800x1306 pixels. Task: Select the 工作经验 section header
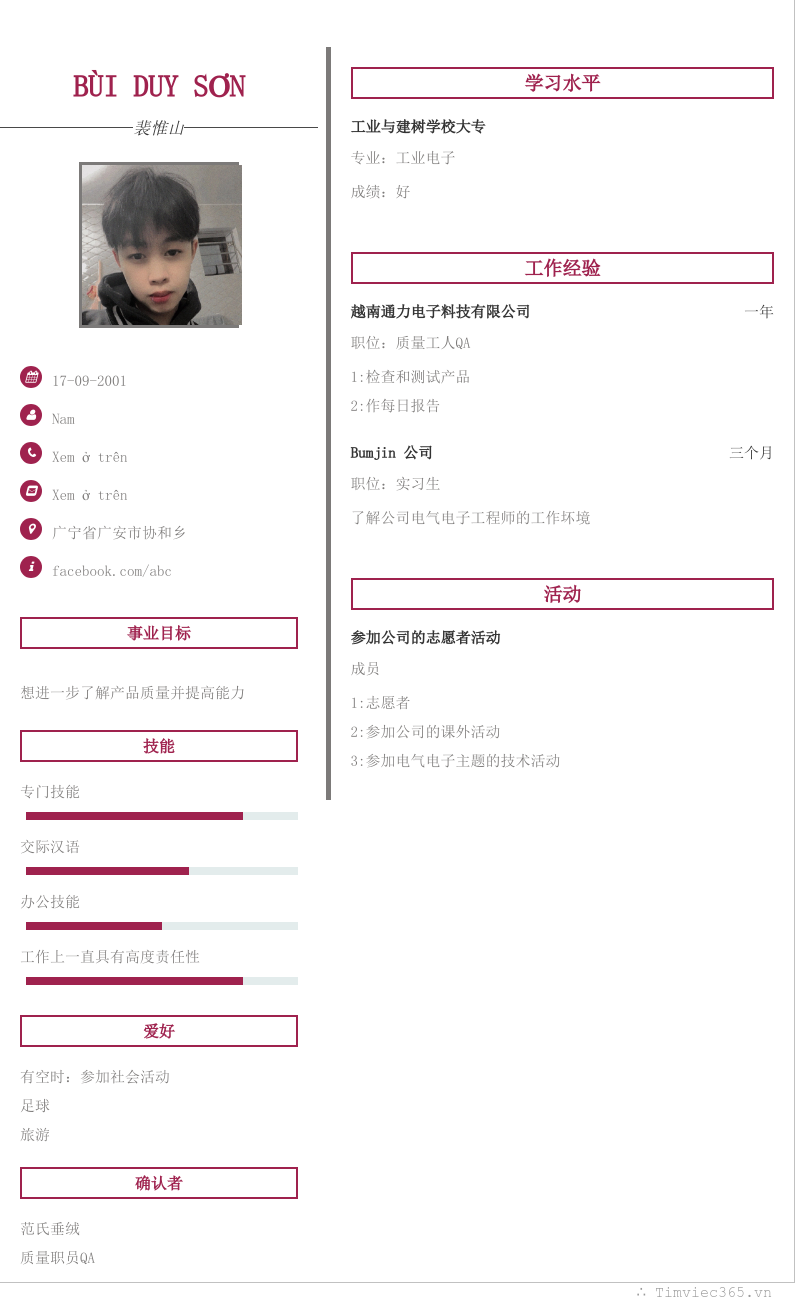tap(562, 268)
